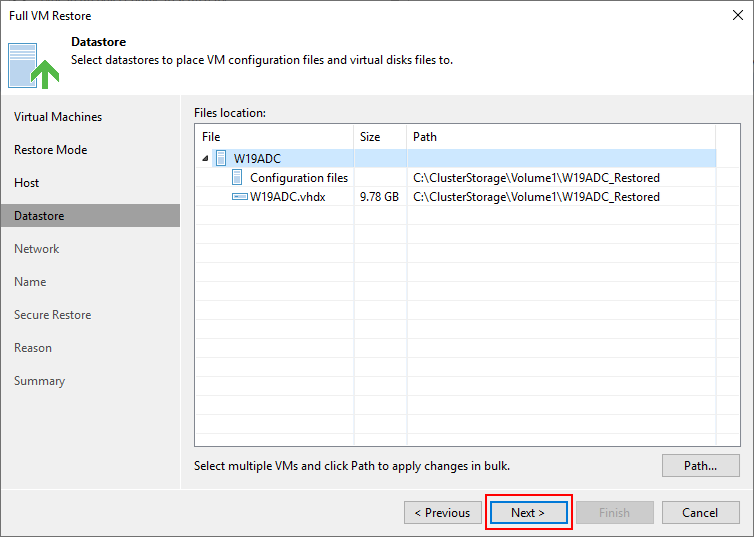Click the File column header
This screenshot has height=537, width=754.
tap(275, 137)
